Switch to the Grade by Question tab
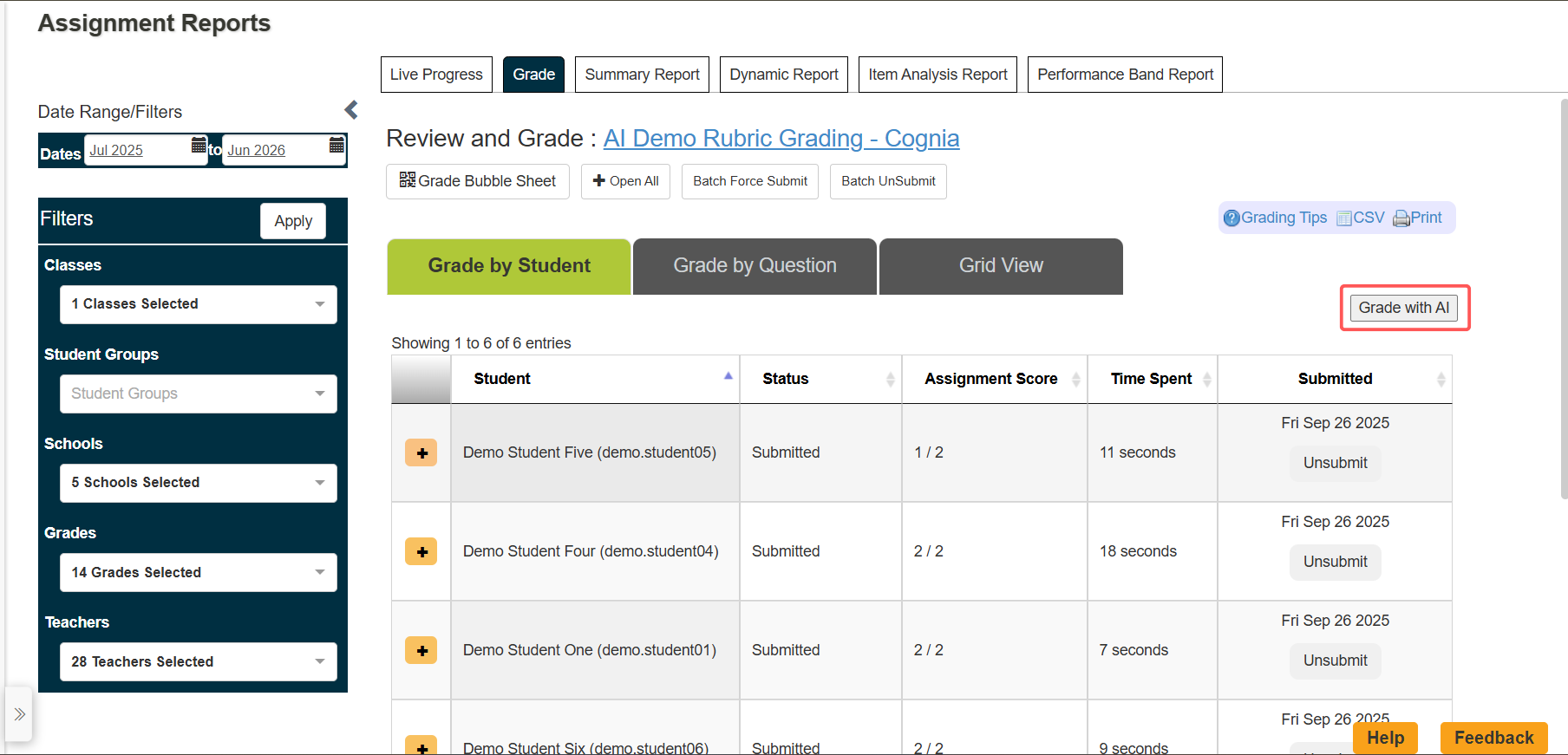 [x=755, y=266]
